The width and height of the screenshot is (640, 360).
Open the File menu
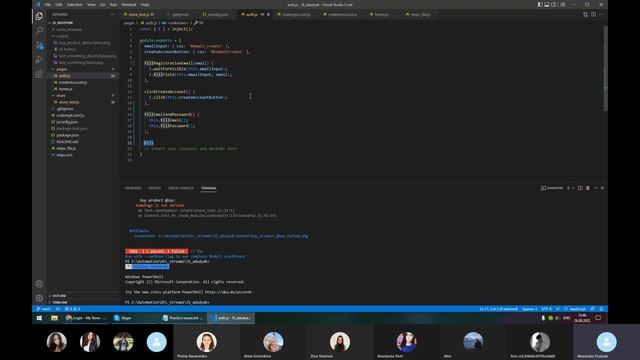point(48,4)
